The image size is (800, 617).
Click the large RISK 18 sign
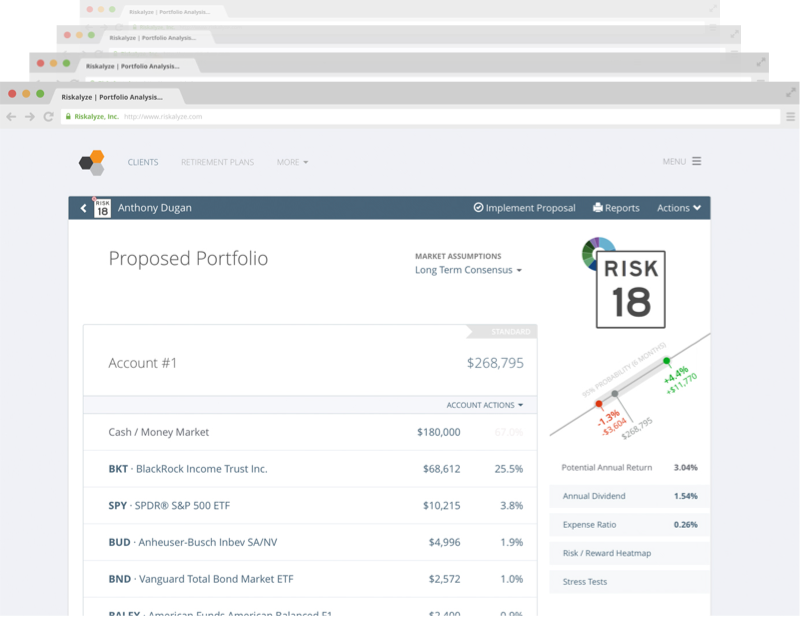pos(631,289)
